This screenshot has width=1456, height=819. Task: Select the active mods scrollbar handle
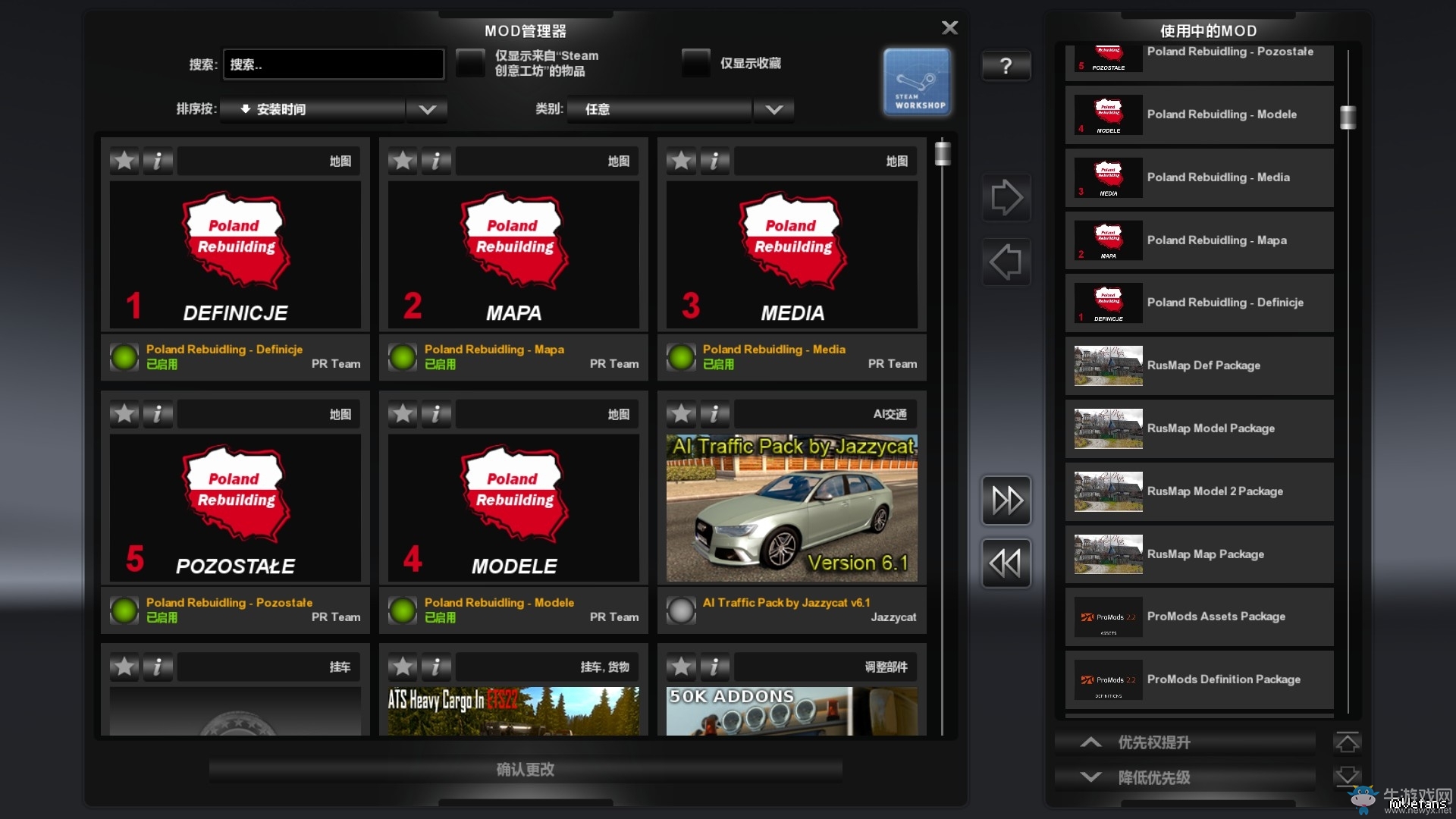[1348, 118]
